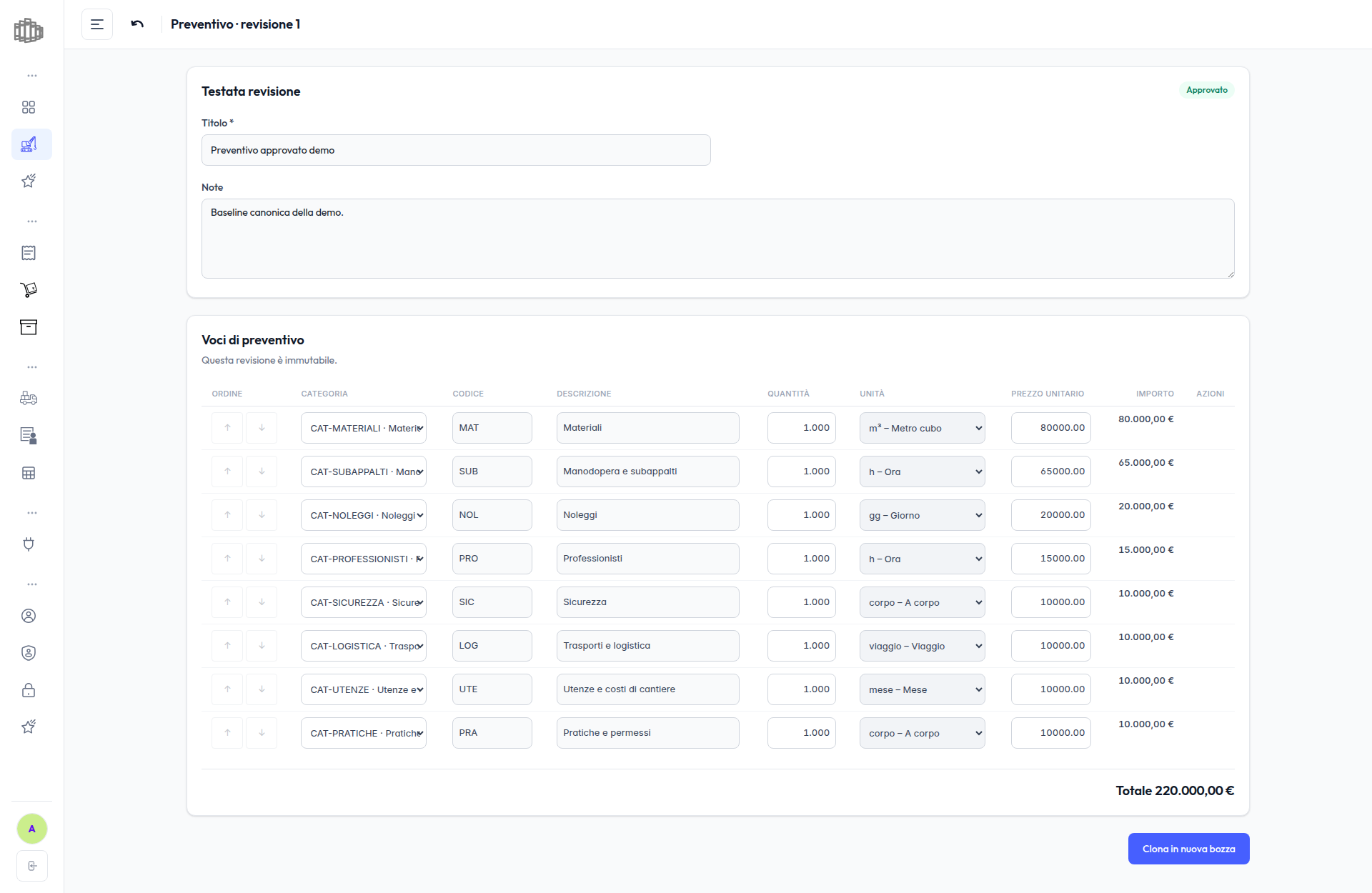Screen dimensions: 1372x893
Task: Click Questa revisione è immutabile text
Action: tap(269, 360)
